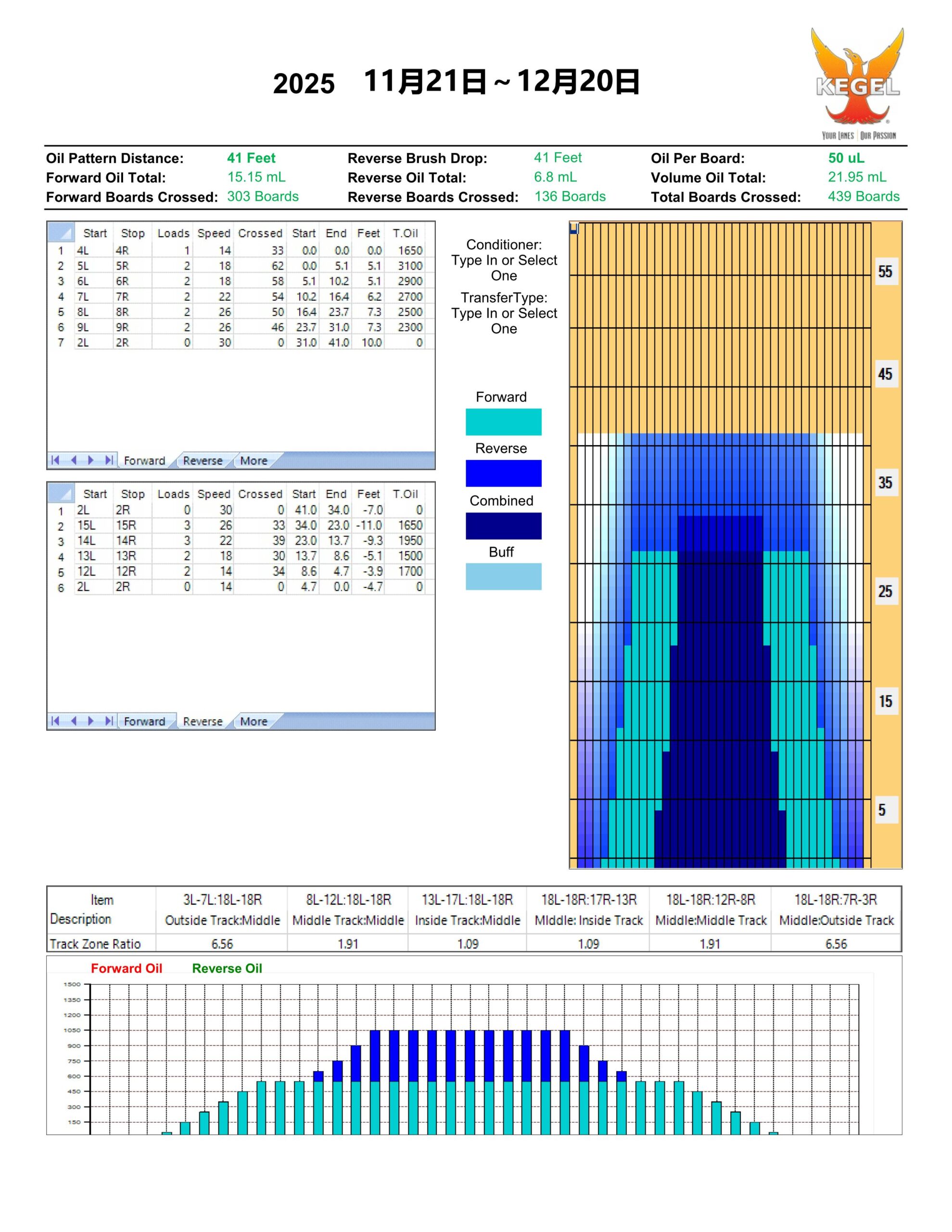This screenshot has width=952, height=1232.
Task: Select Forward tab in lower table
Action: (144, 721)
